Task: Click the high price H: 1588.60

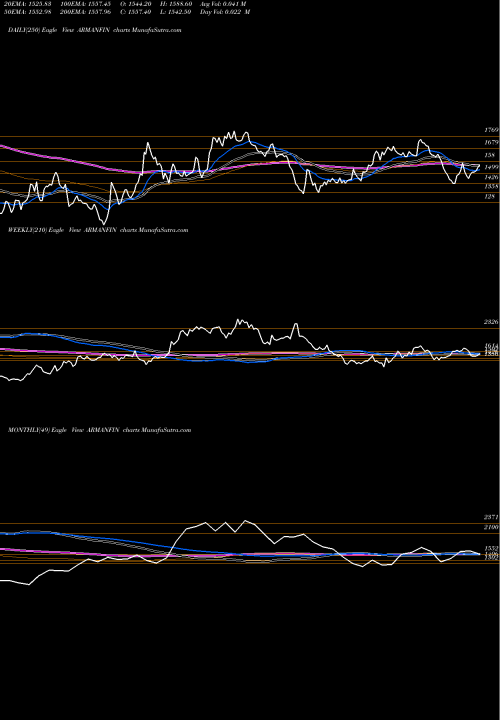Action: [x=176, y=4]
